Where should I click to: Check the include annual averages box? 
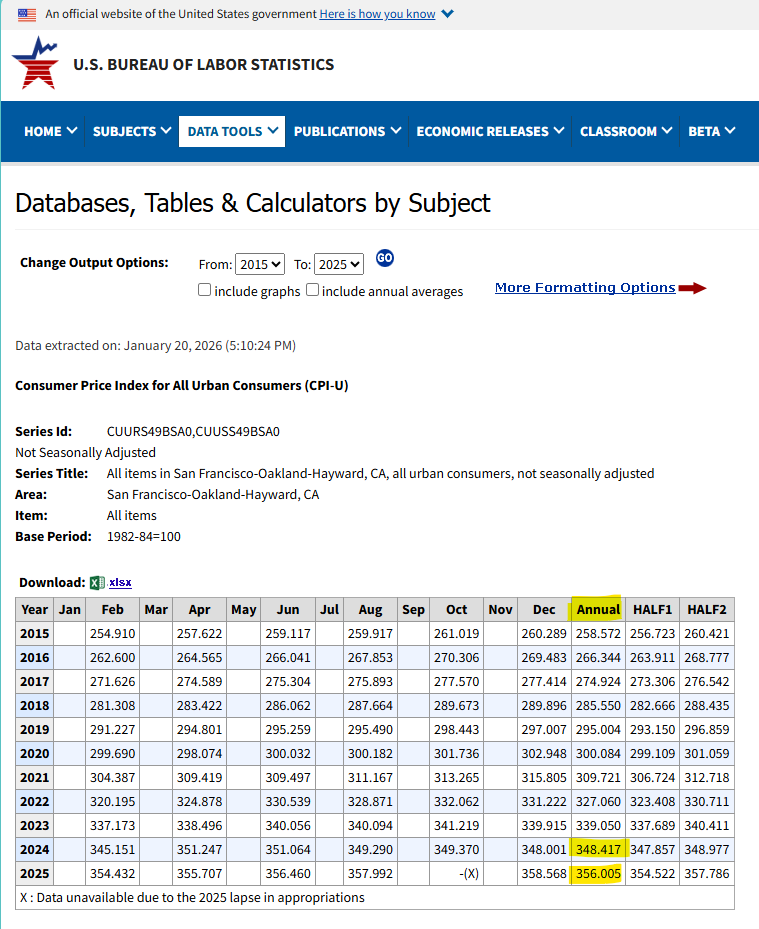pyautogui.click(x=313, y=290)
